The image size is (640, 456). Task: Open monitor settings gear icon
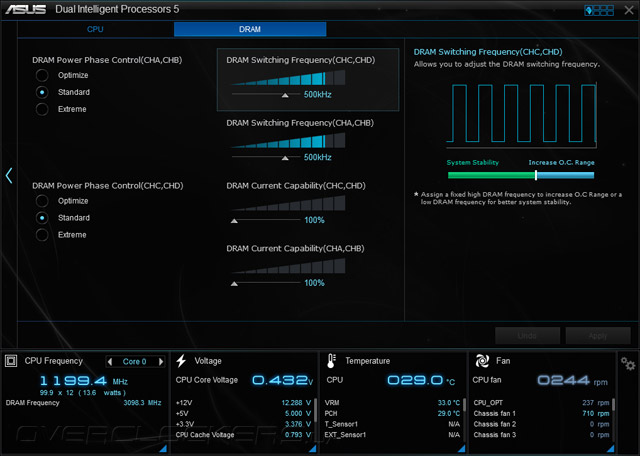[x=628, y=363]
